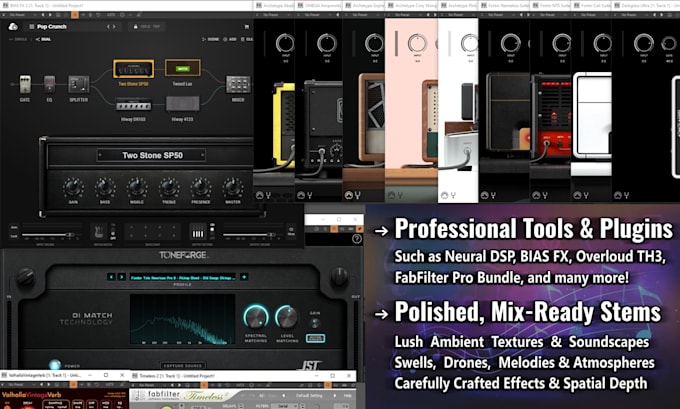Open No Preset dropdown in BIAS FX window
The image size is (680, 409).
(x=16, y=15)
